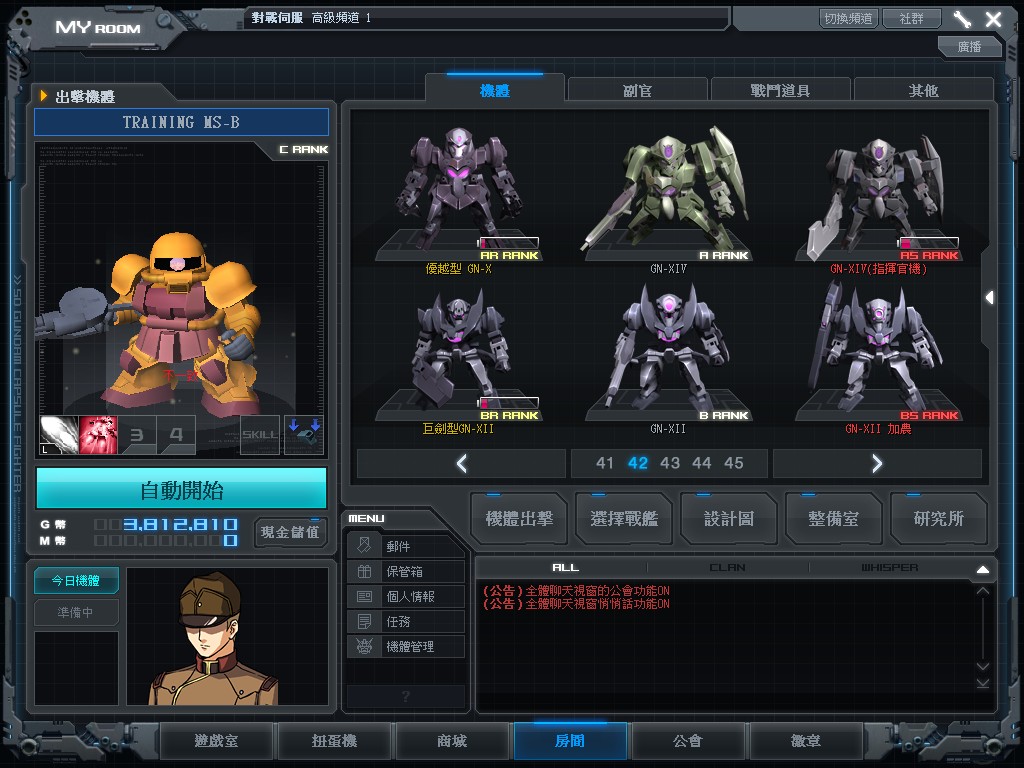Collapse the right side panel arrow
Viewport: 1024px width, 768px height.
[989, 298]
